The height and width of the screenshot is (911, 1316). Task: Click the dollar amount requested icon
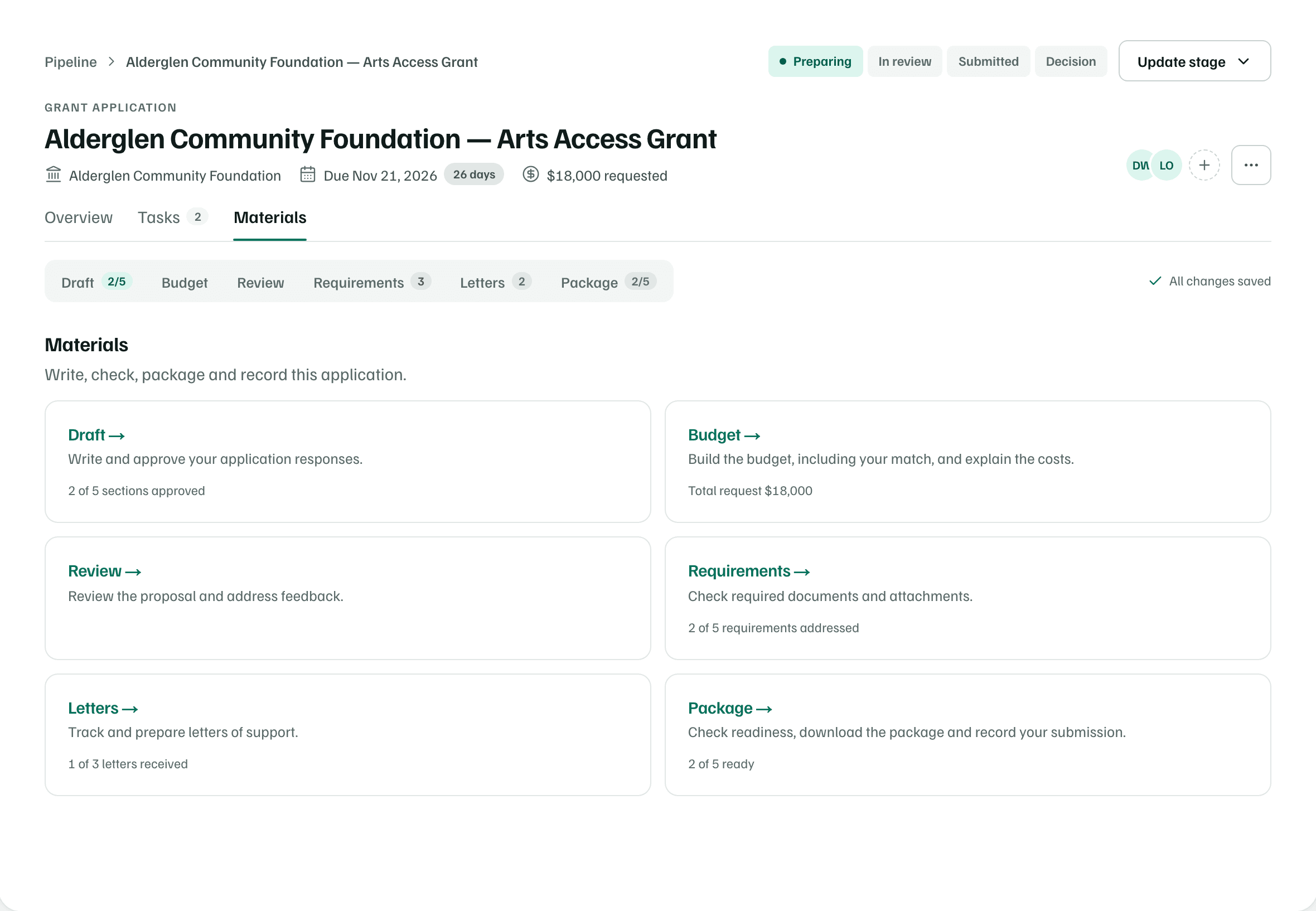pyautogui.click(x=531, y=174)
